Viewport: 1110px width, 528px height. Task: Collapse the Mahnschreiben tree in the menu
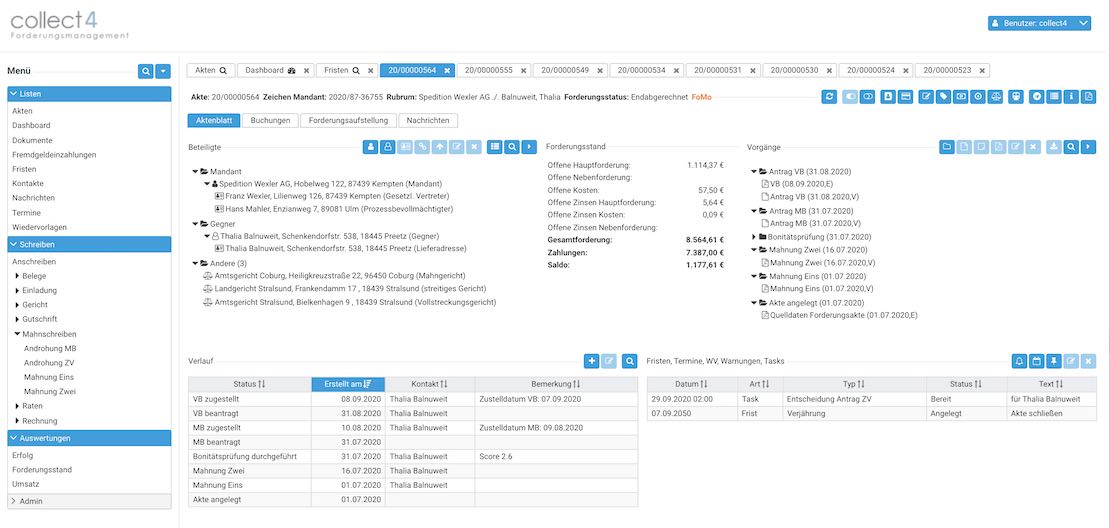[x=18, y=334]
